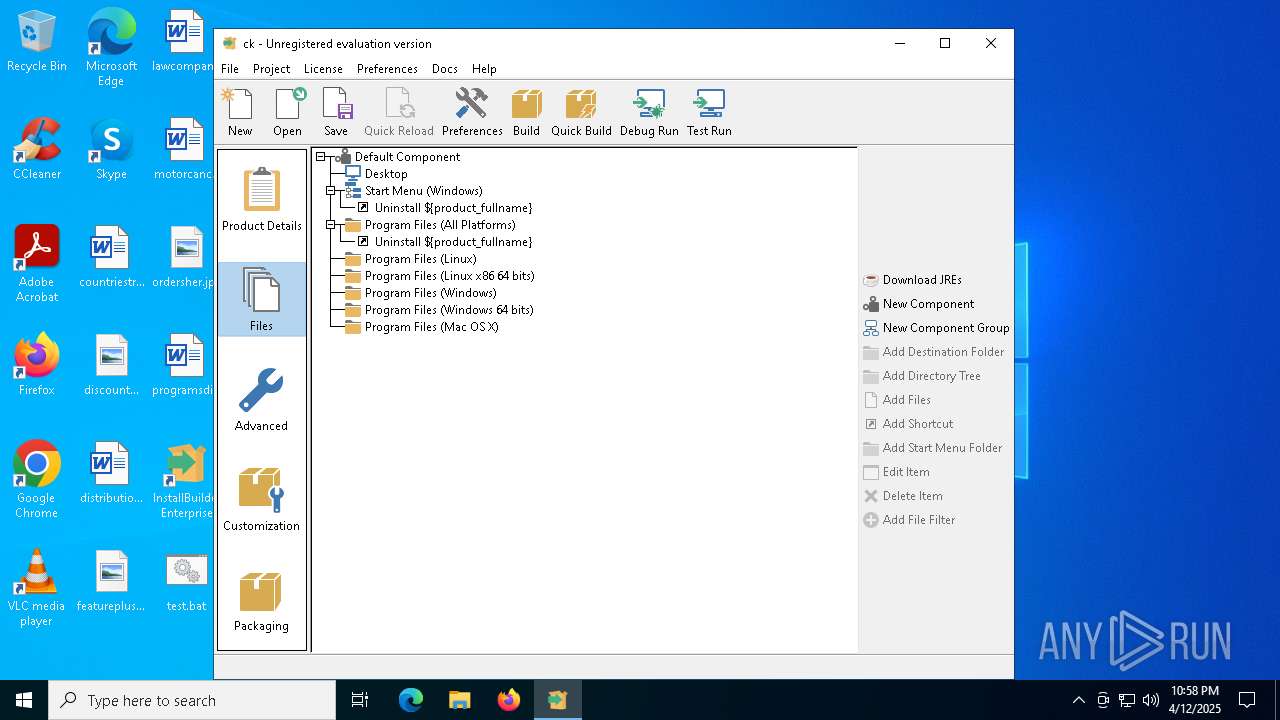Open the Docs menu

(445, 69)
